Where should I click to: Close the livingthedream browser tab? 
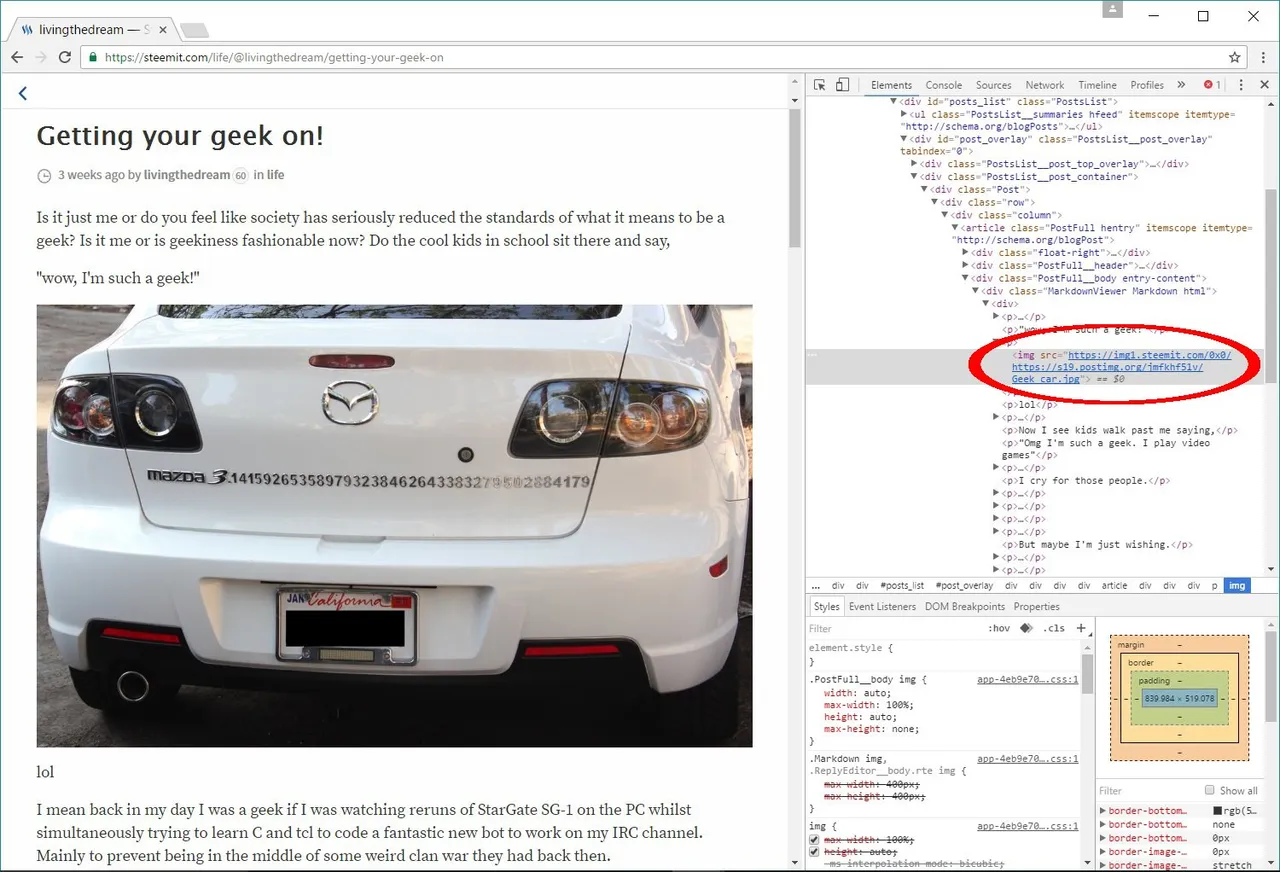coord(162,30)
